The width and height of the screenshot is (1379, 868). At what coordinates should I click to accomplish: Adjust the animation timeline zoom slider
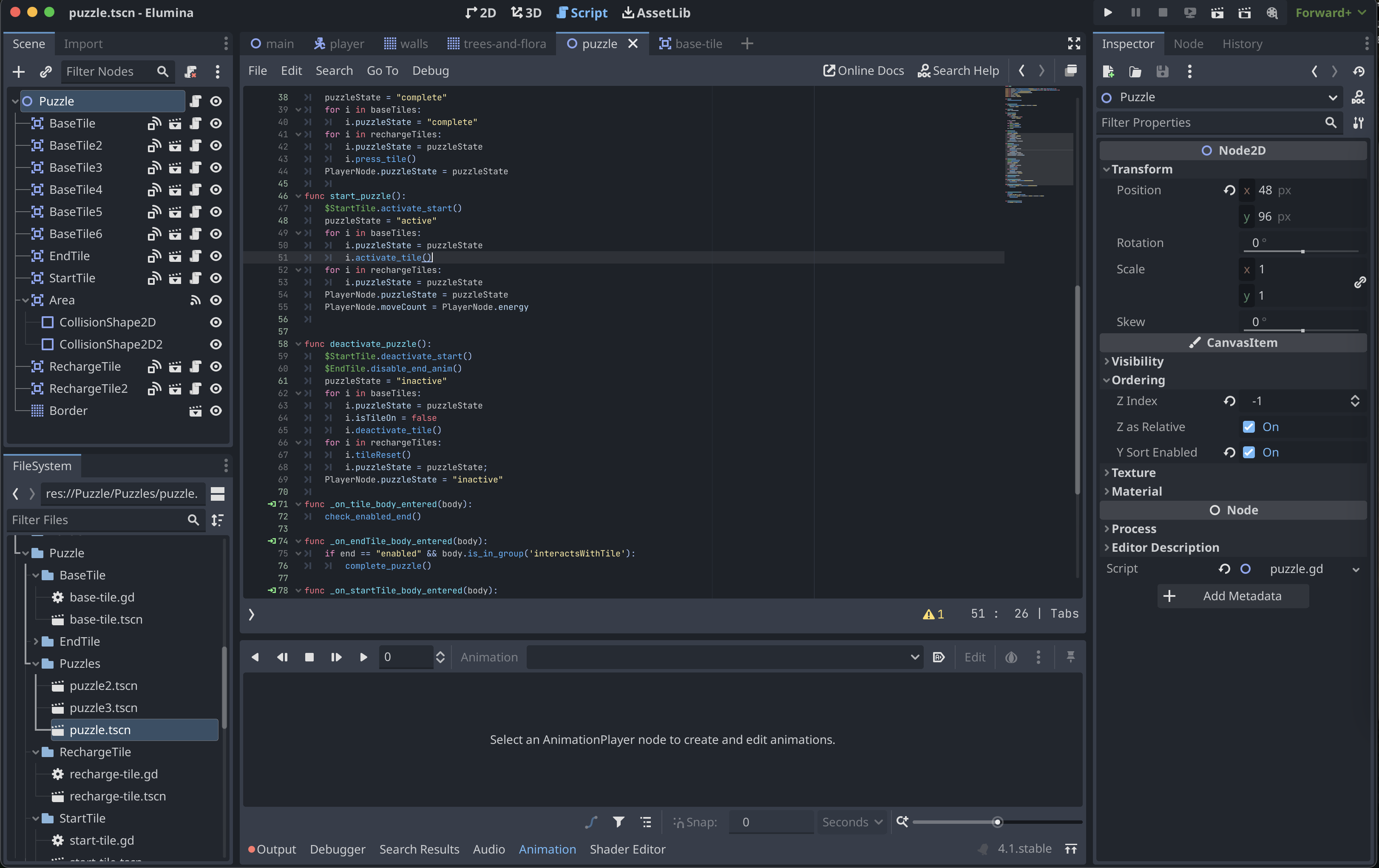997,822
